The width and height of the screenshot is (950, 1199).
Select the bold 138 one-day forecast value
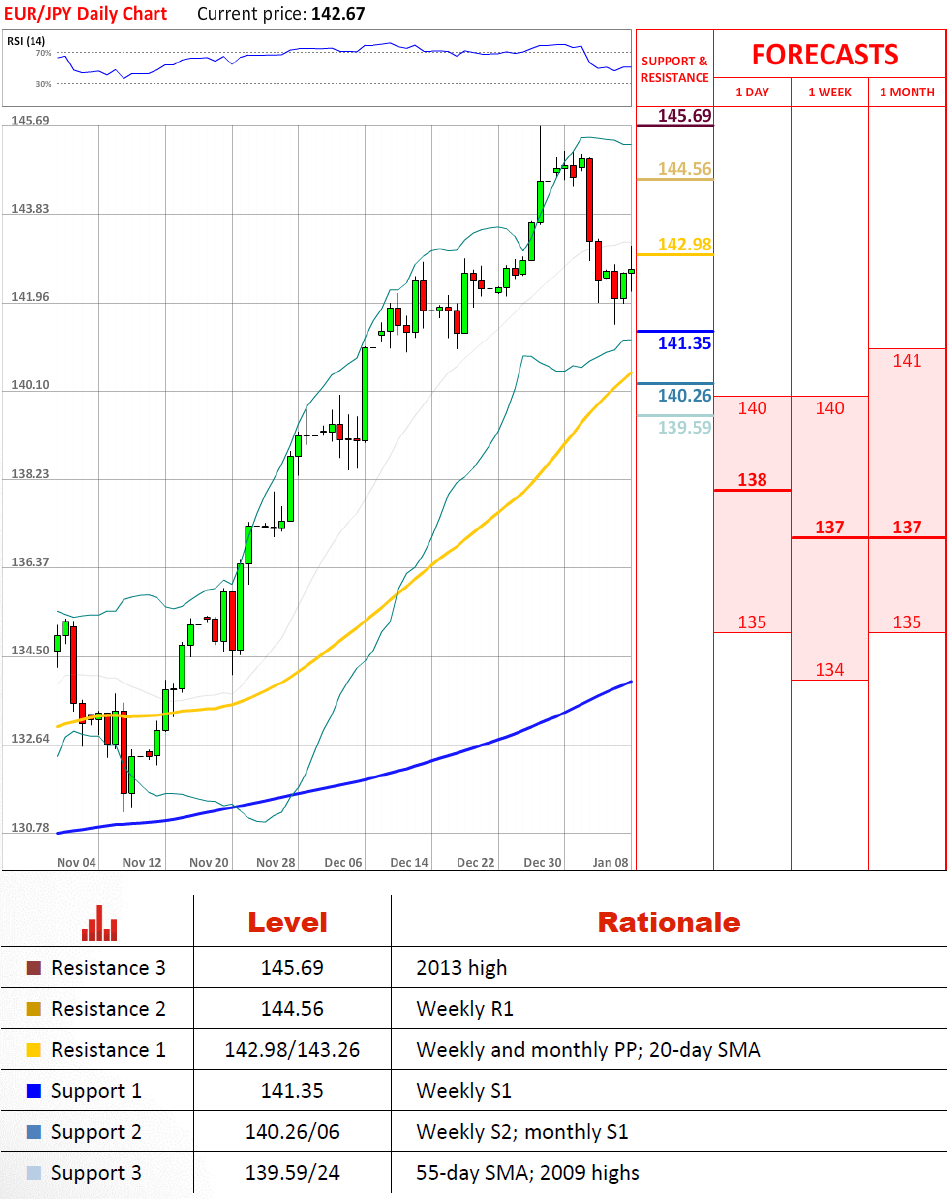[x=752, y=480]
